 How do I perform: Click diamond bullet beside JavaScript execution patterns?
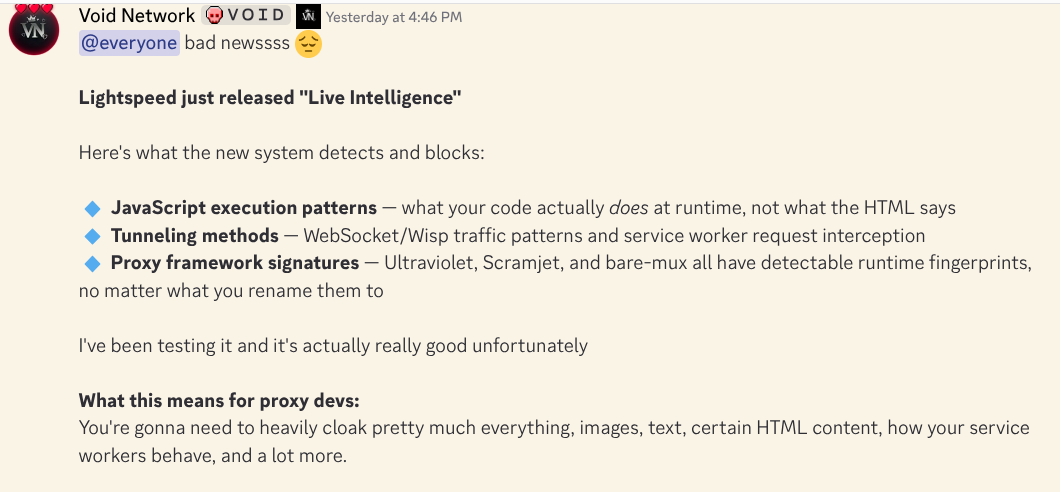click(93, 208)
